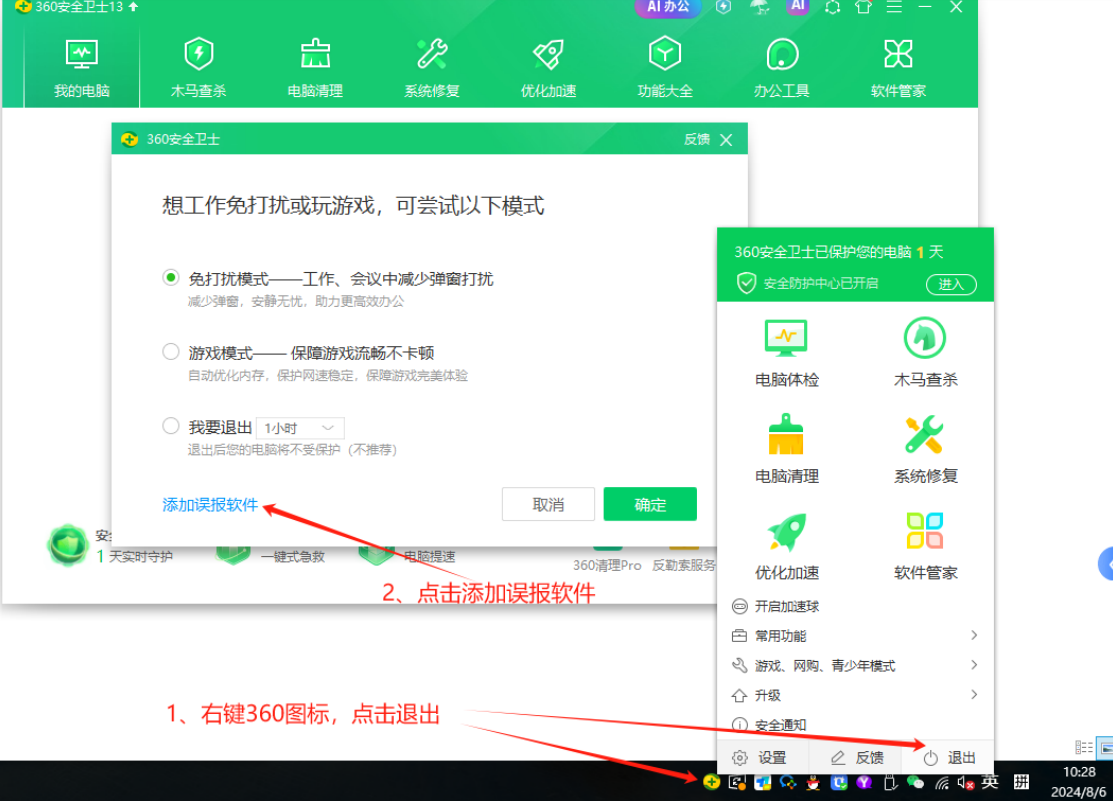
Task: Click the lightning hexagon icon in the title bar
Action: 723,6
